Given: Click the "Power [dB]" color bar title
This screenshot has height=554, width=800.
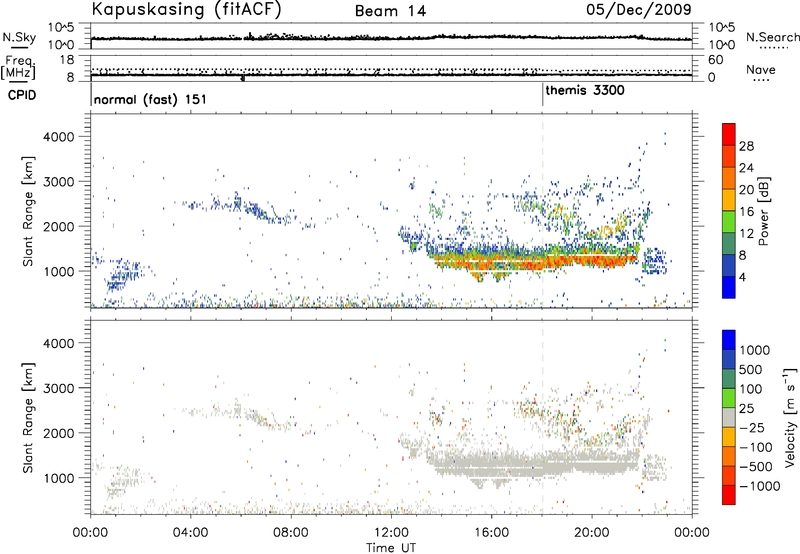Looking at the screenshot, I should tap(763, 211).
